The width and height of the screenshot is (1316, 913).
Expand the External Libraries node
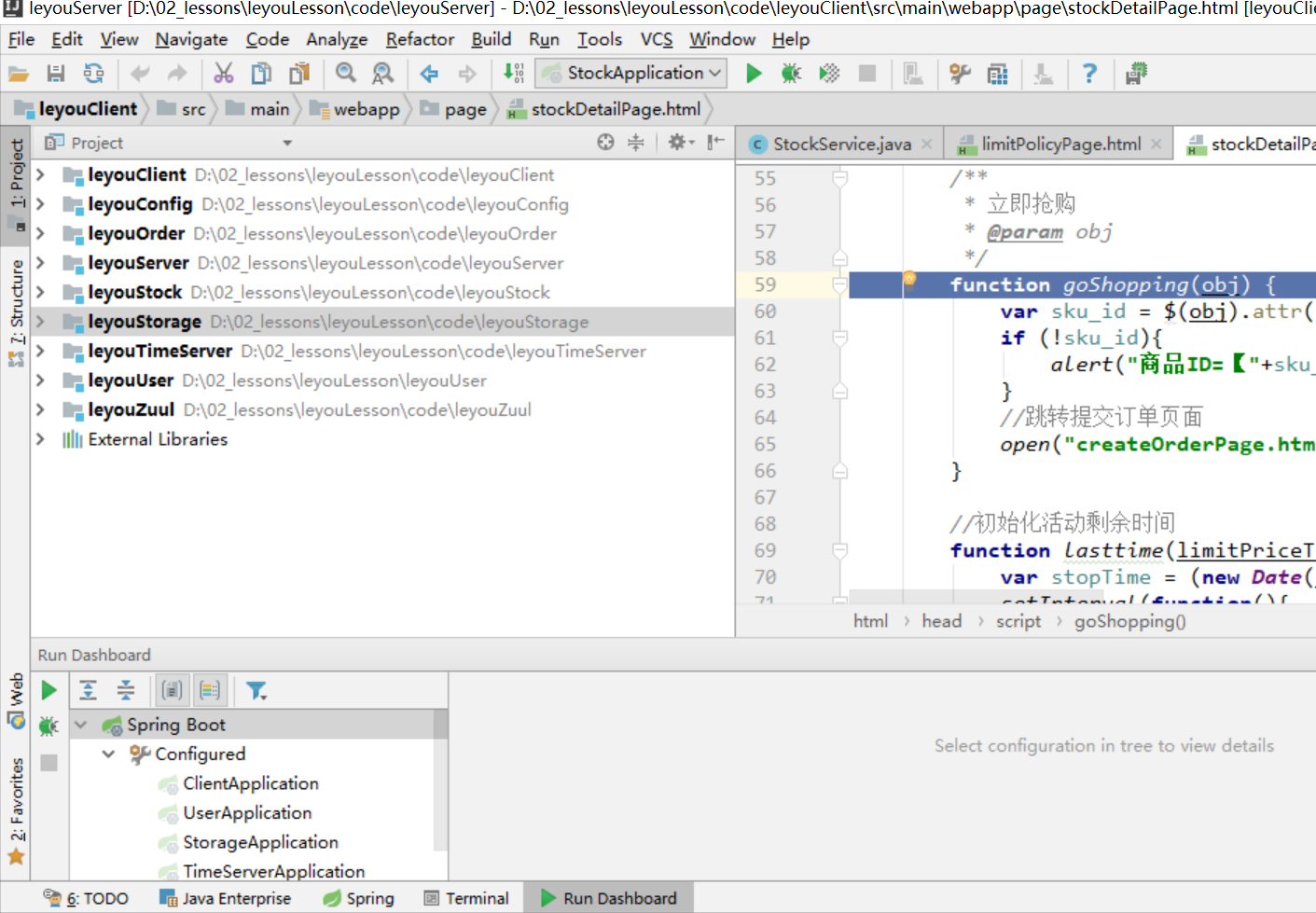coord(40,438)
